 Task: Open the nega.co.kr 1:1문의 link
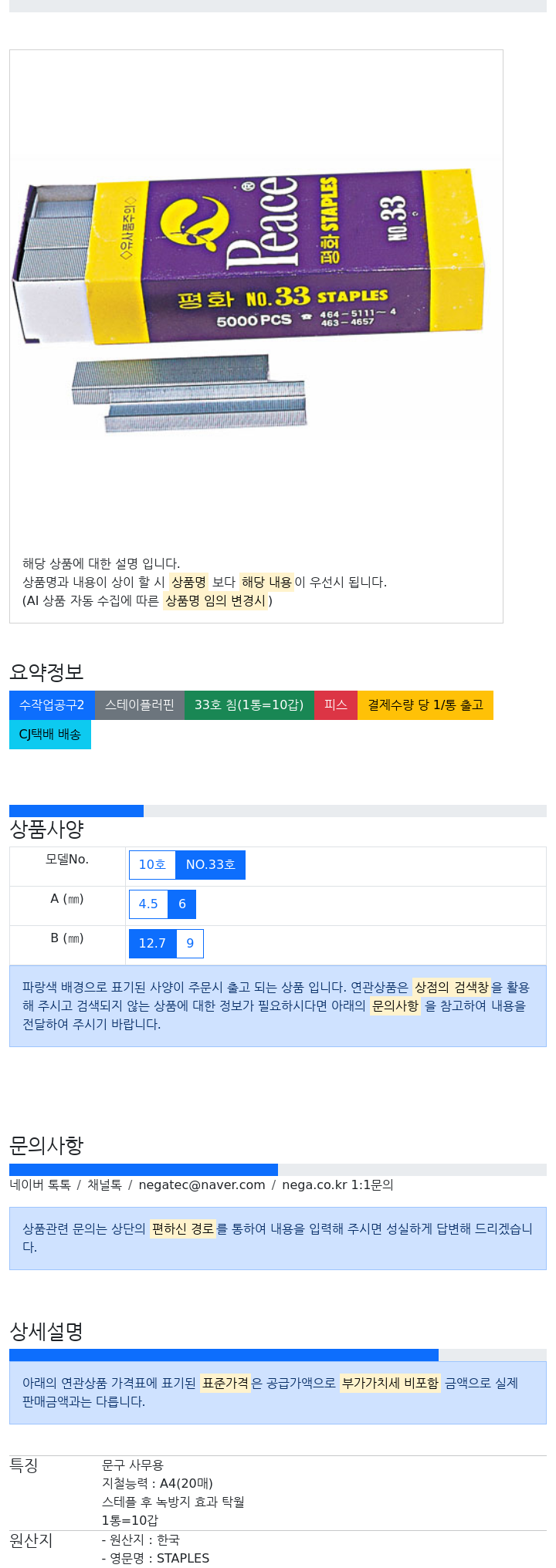(x=337, y=1185)
